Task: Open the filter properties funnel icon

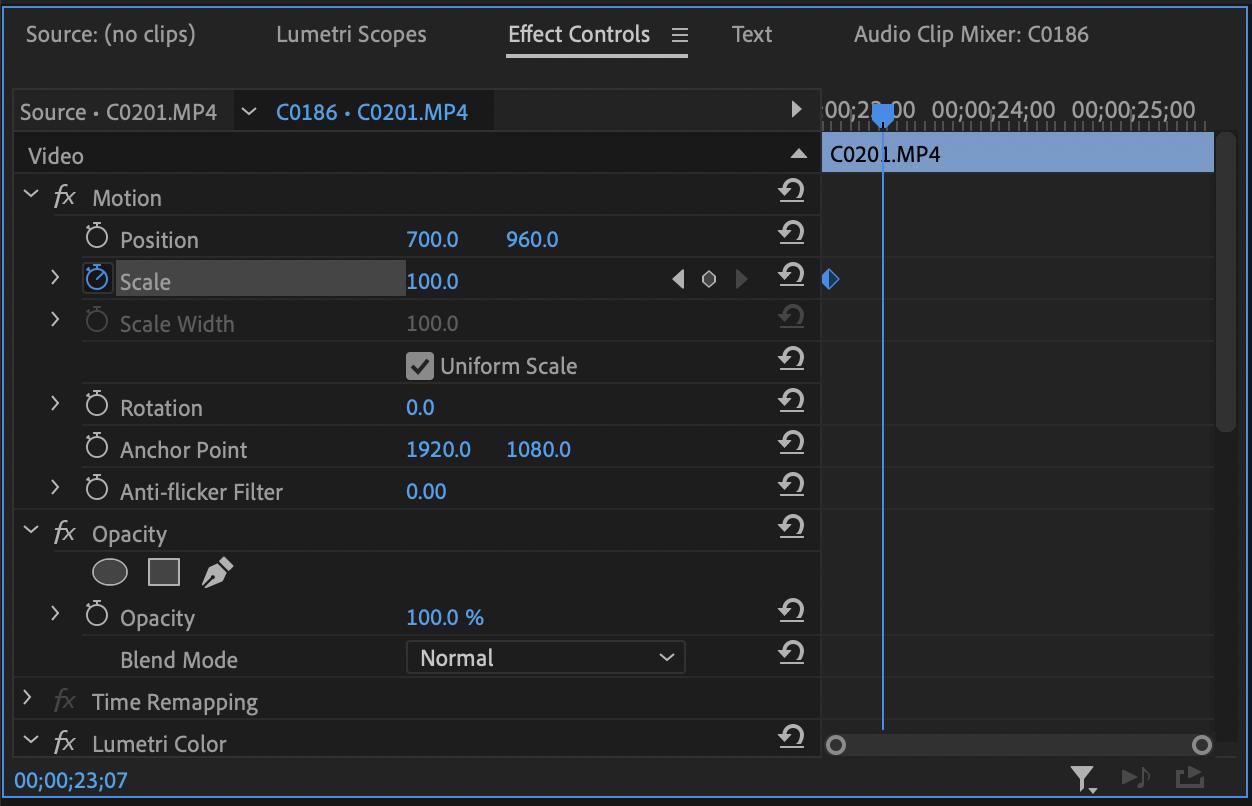Action: pyautogui.click(x=1083, y=777)
